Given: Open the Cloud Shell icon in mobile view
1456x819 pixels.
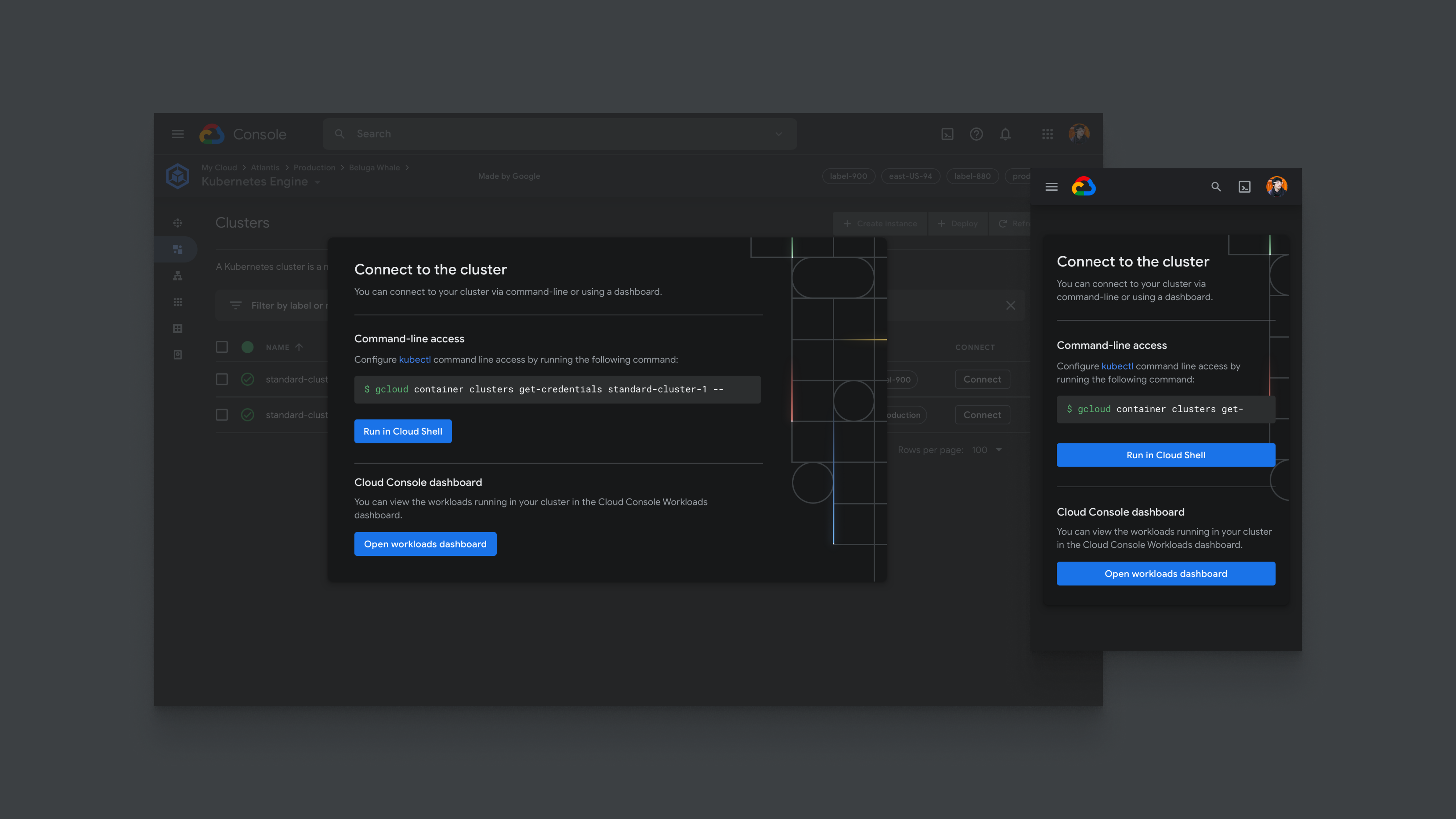Looking at the screenshot, I should coord(1245,186).
